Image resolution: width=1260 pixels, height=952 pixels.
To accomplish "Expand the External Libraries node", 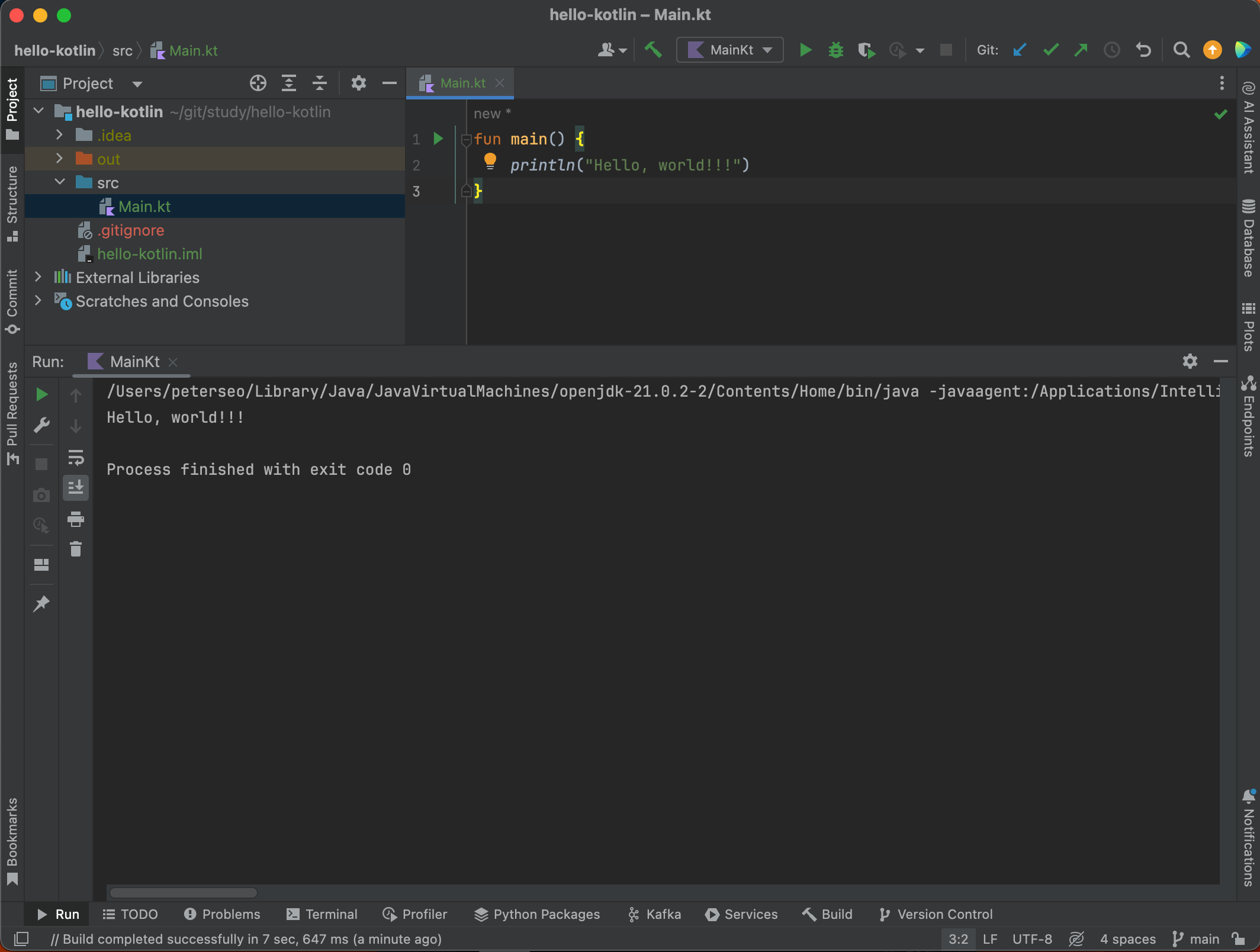I will [x=38, y=277].
